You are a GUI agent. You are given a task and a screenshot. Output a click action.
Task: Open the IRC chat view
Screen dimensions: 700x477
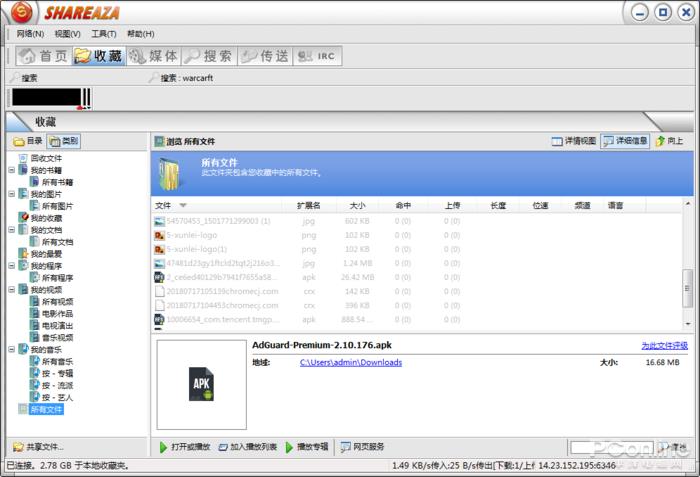[x=316, y=56]
